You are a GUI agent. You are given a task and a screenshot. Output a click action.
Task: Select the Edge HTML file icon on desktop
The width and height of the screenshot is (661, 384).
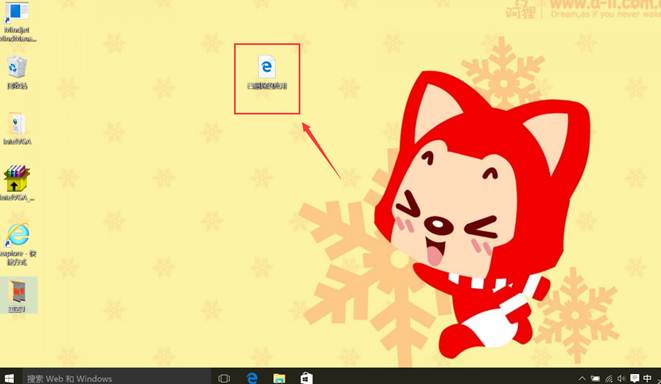[x=266, y=67]
